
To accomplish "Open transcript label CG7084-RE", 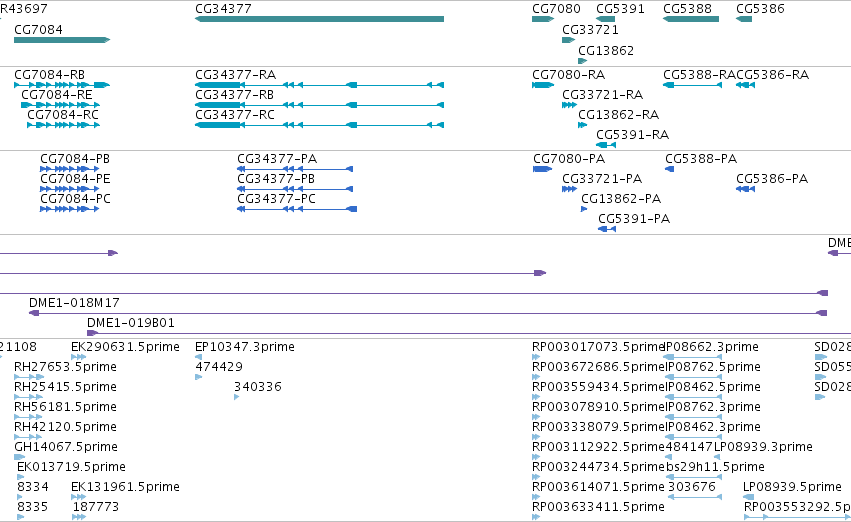I will click(56, 94).
